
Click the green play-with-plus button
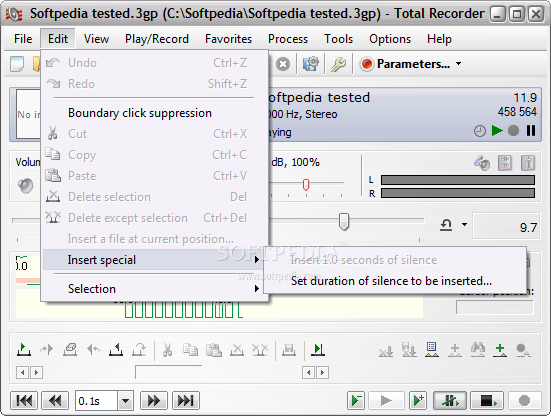tap(418, 401)
